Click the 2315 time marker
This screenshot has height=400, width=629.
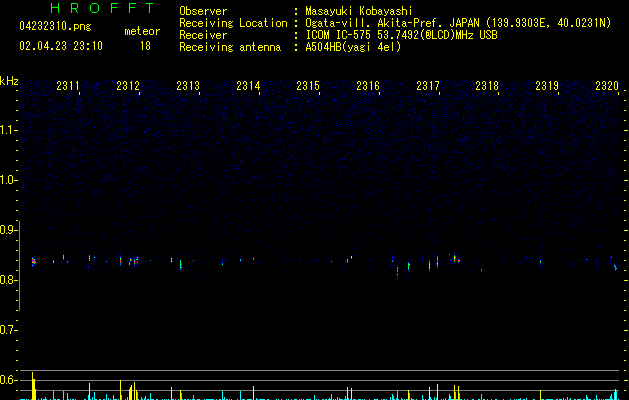click(x=308, y=86)
